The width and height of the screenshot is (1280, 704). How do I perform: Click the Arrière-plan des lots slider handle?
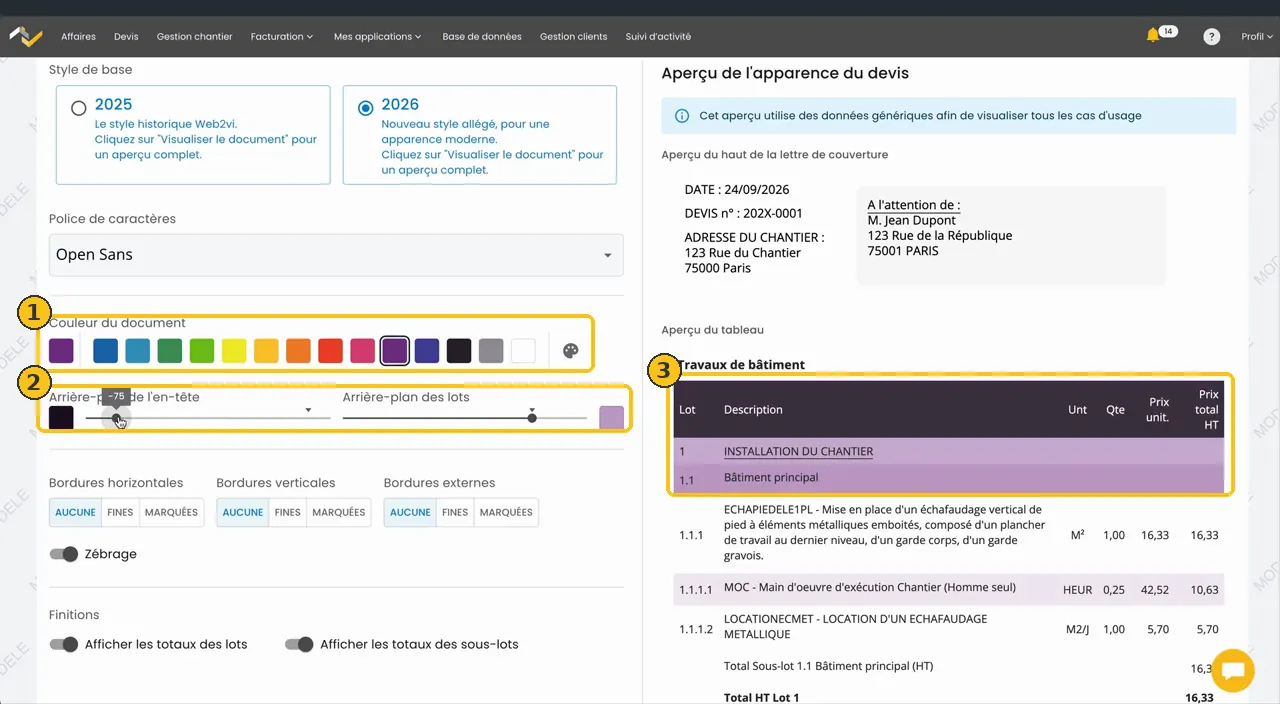pos(532,418)
